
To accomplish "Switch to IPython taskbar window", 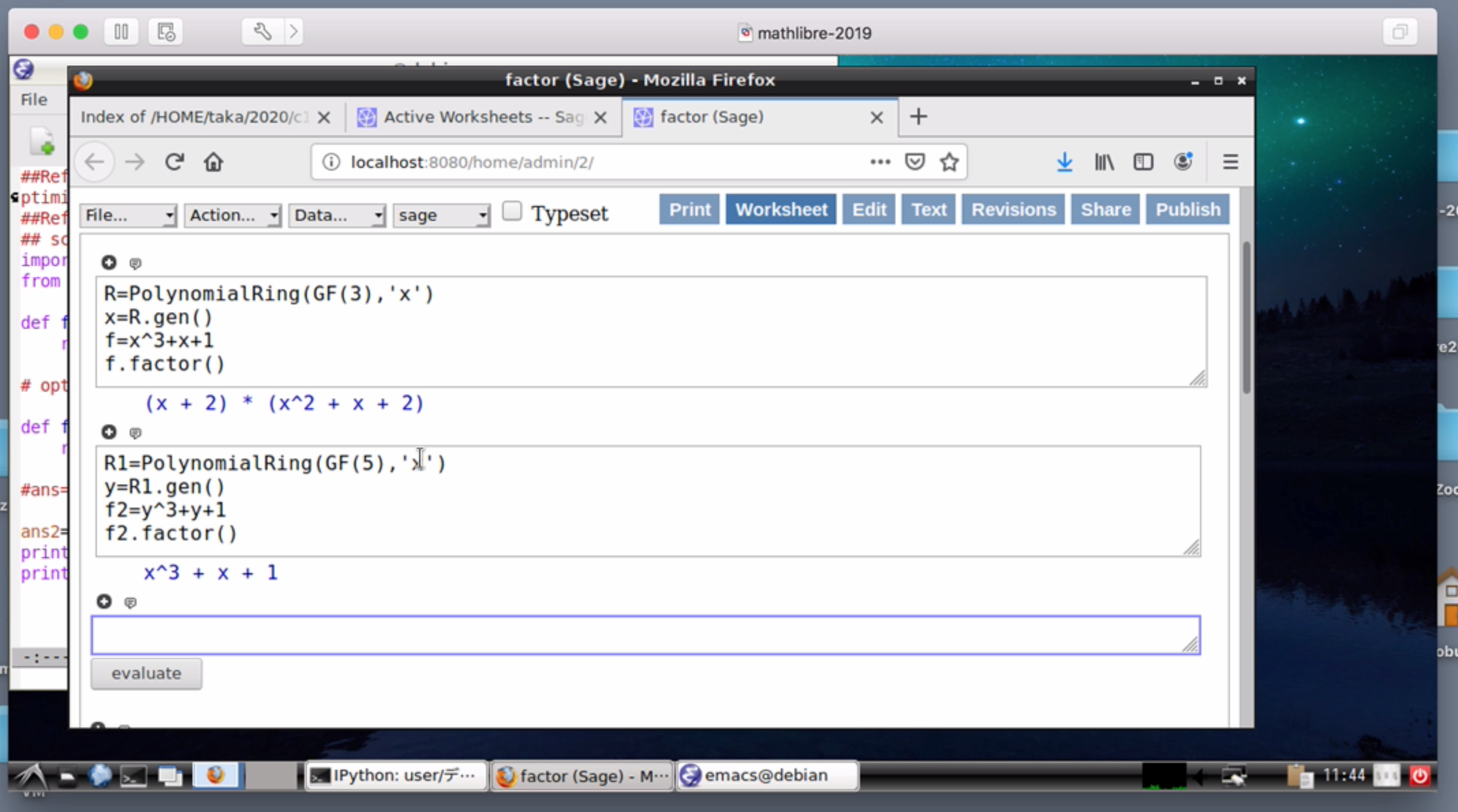I will coord(396,776).
